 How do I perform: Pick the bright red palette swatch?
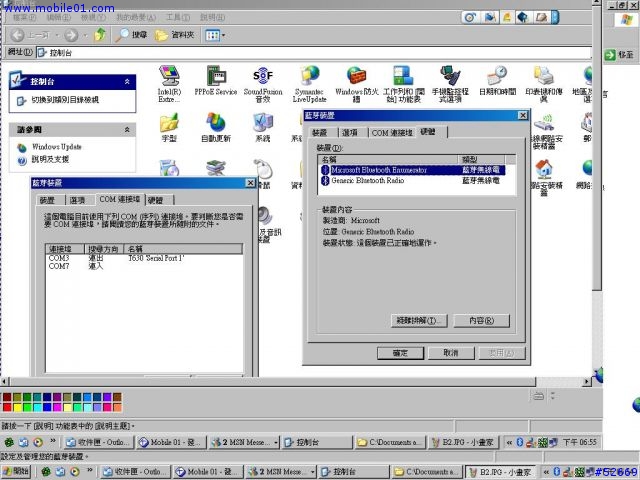tap(7, 407)
